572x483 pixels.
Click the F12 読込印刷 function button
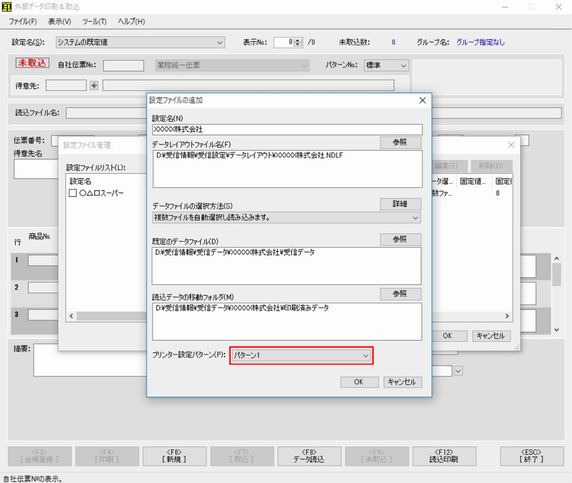coord(444,456)
